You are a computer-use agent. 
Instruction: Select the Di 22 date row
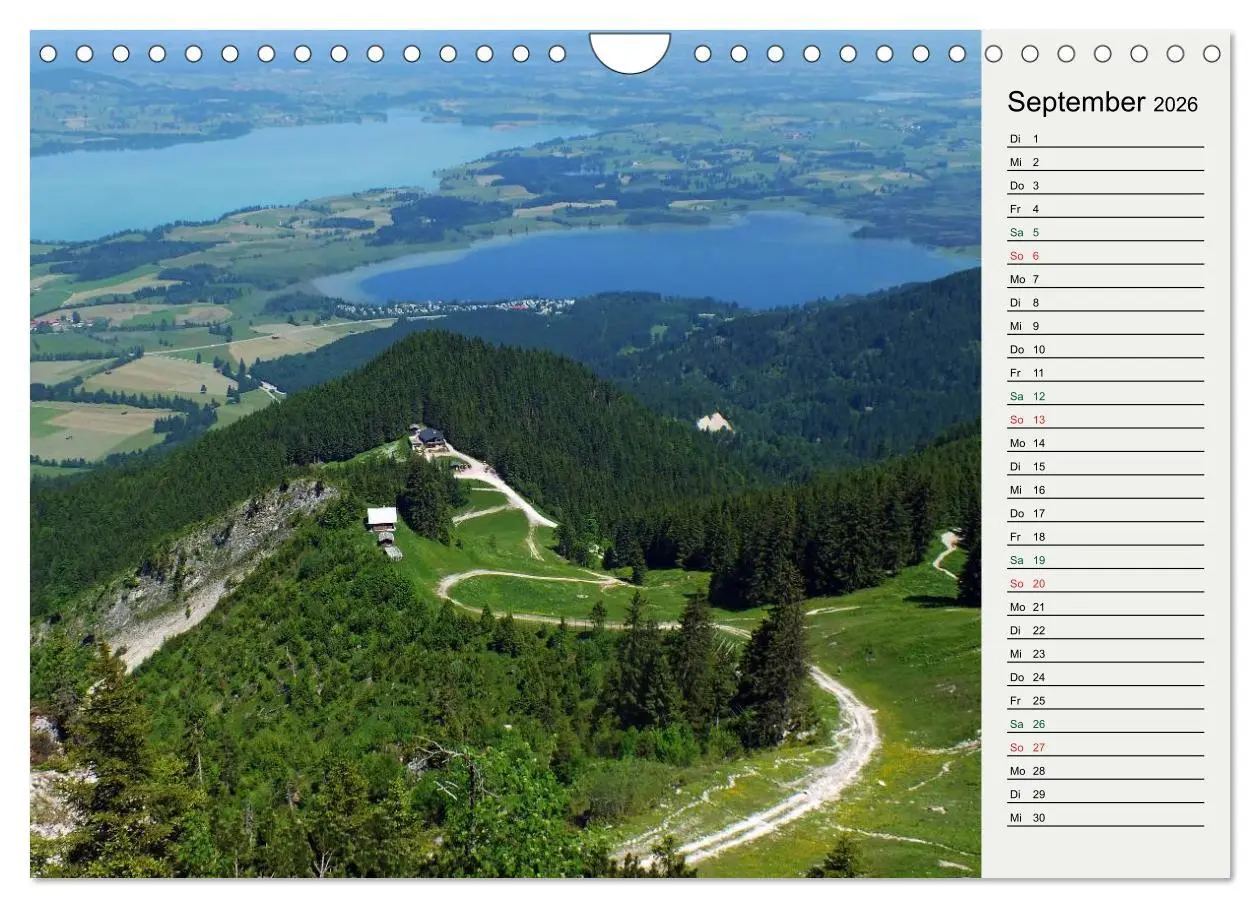1028,631
